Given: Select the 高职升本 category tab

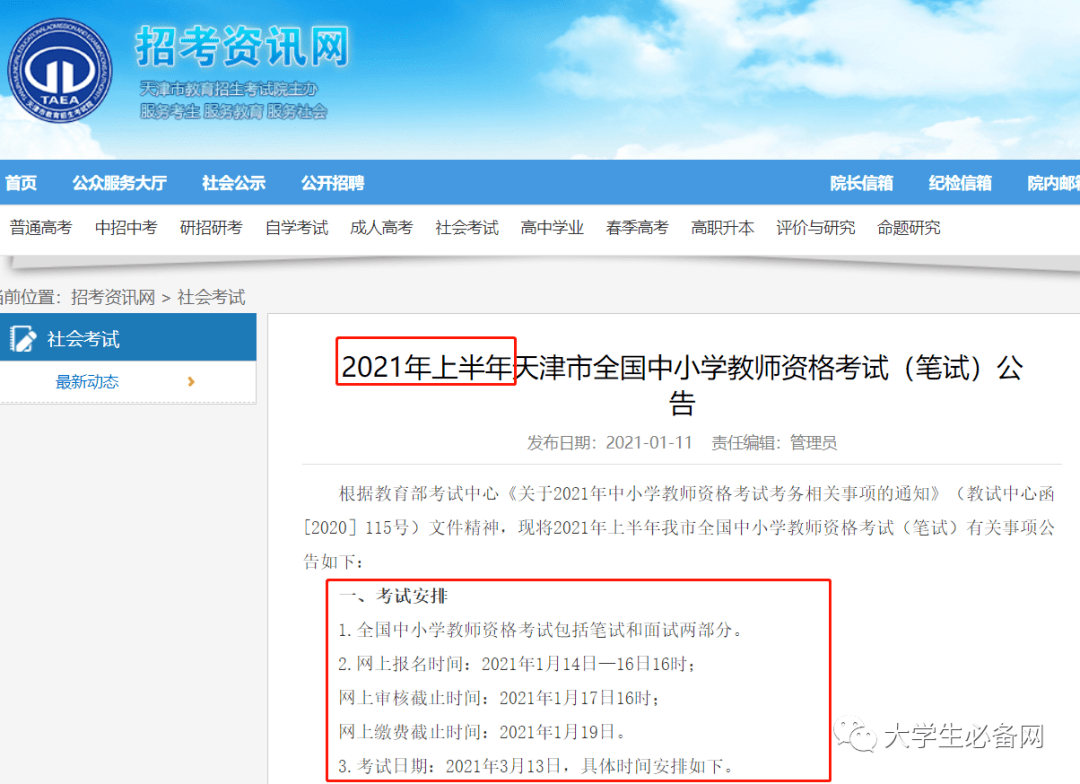Looking at the screenshot, I should 723,228.
